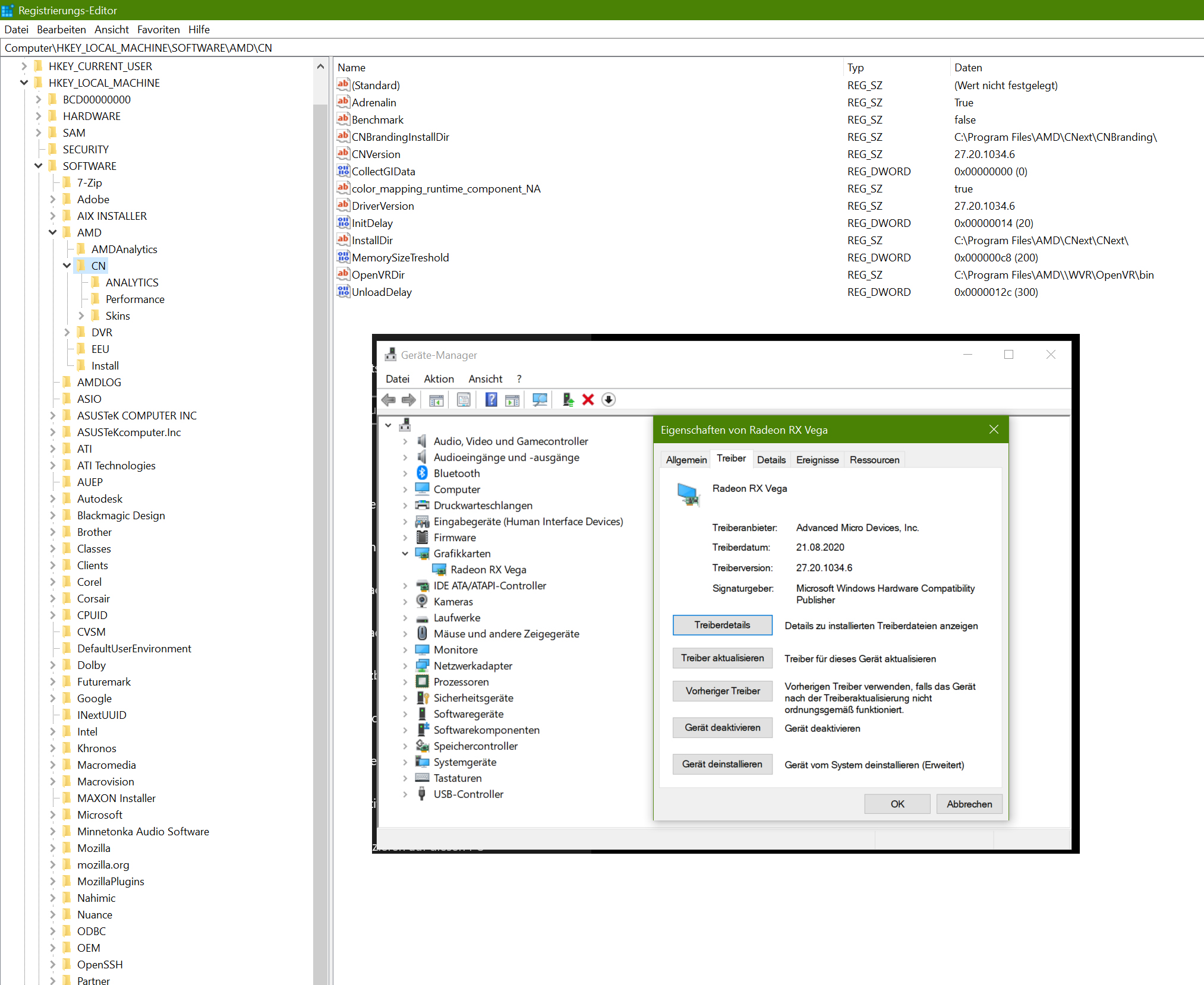Select the DriverVersion registry value
Screen dimensions: 1204x985
point(383,206)
